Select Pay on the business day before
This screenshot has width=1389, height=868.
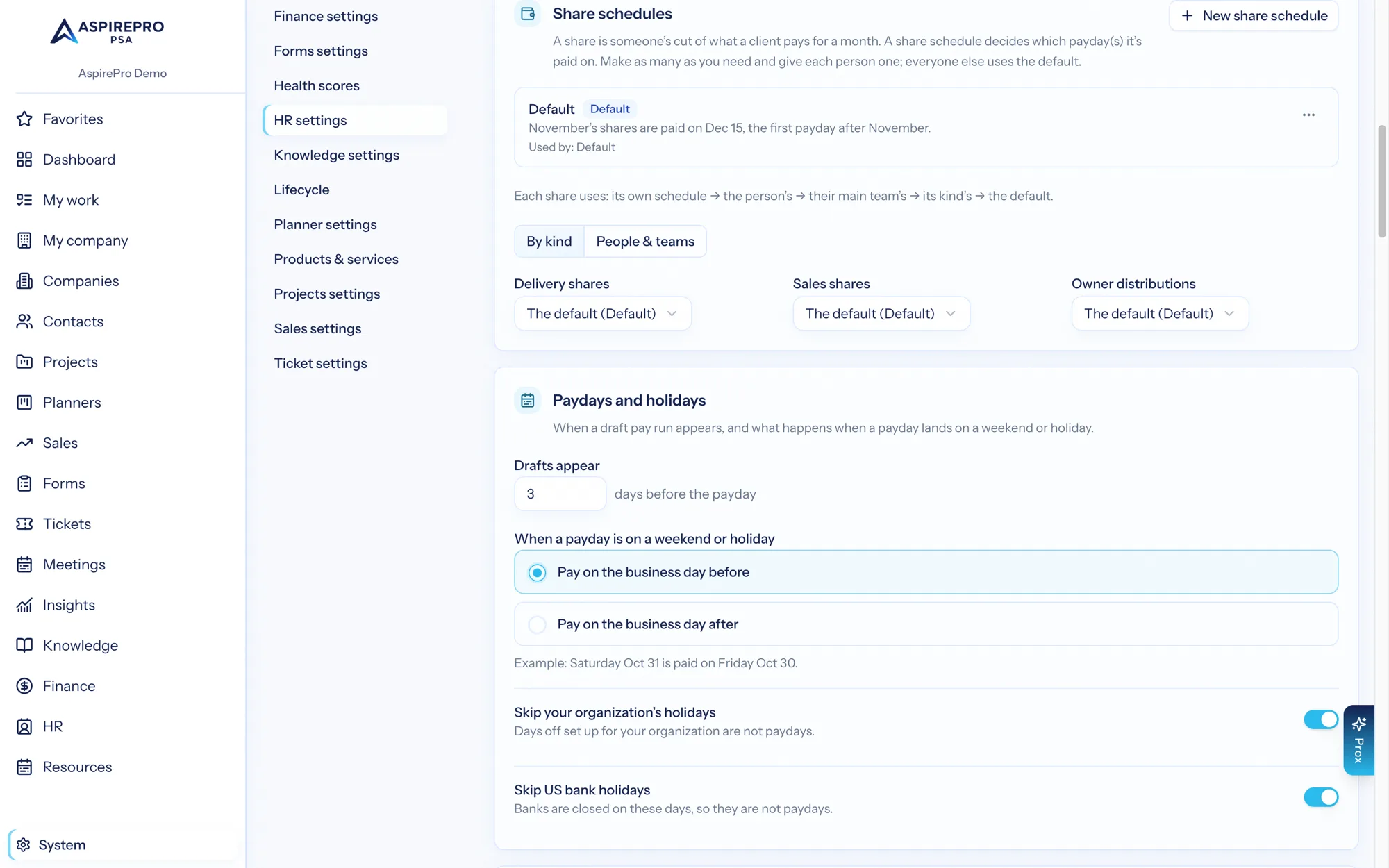tap(926, 572)
